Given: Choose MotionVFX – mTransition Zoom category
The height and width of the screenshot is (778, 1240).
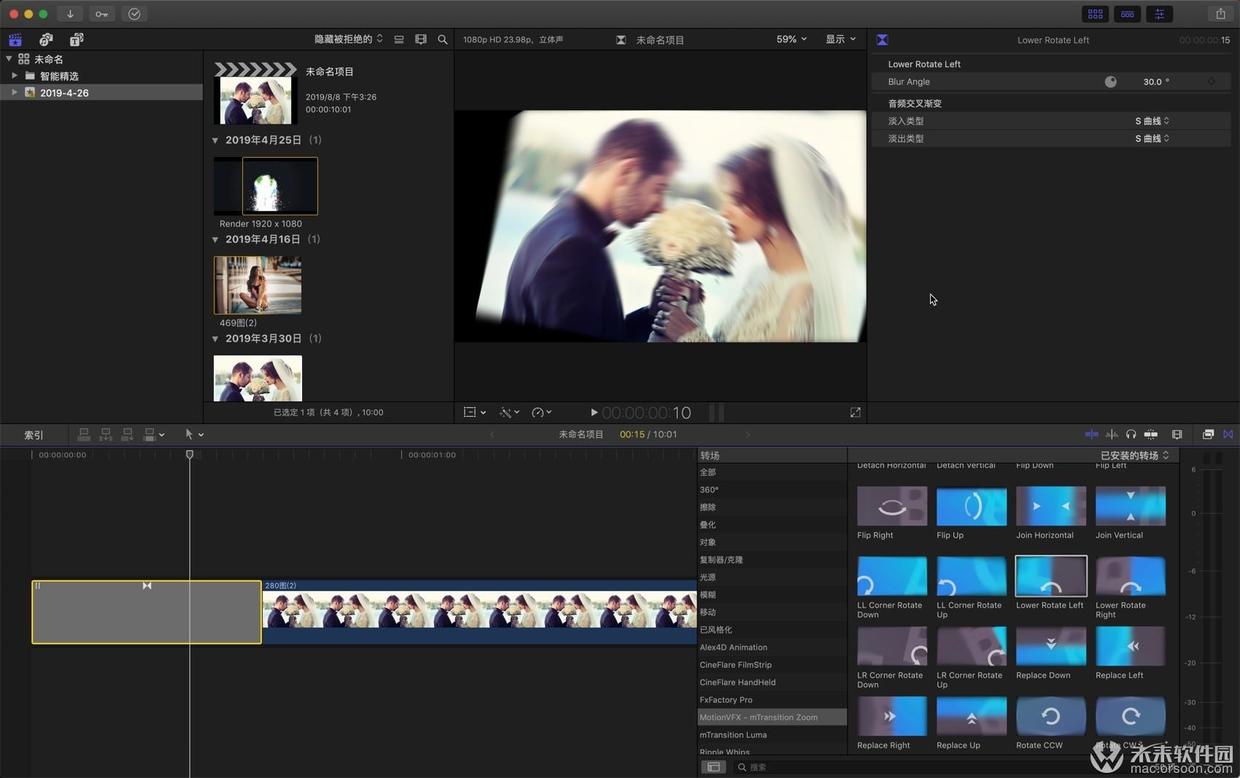Looking at the screenshot, I should (772, 717).
